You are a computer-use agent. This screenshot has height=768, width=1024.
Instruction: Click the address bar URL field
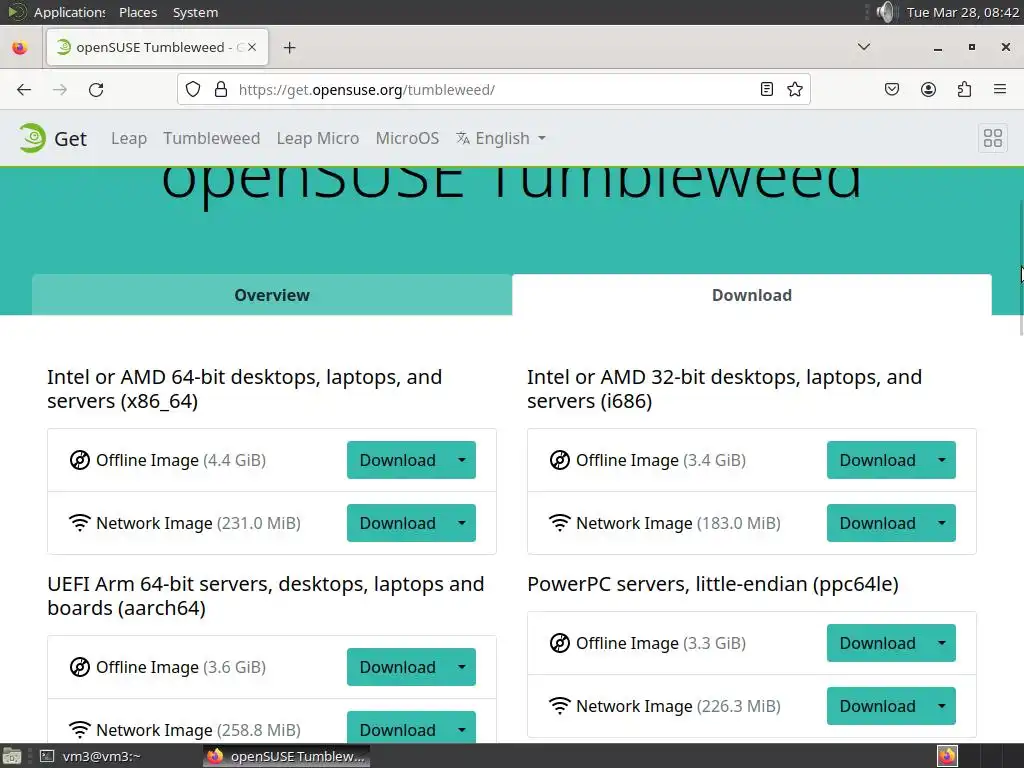point(494,89)
